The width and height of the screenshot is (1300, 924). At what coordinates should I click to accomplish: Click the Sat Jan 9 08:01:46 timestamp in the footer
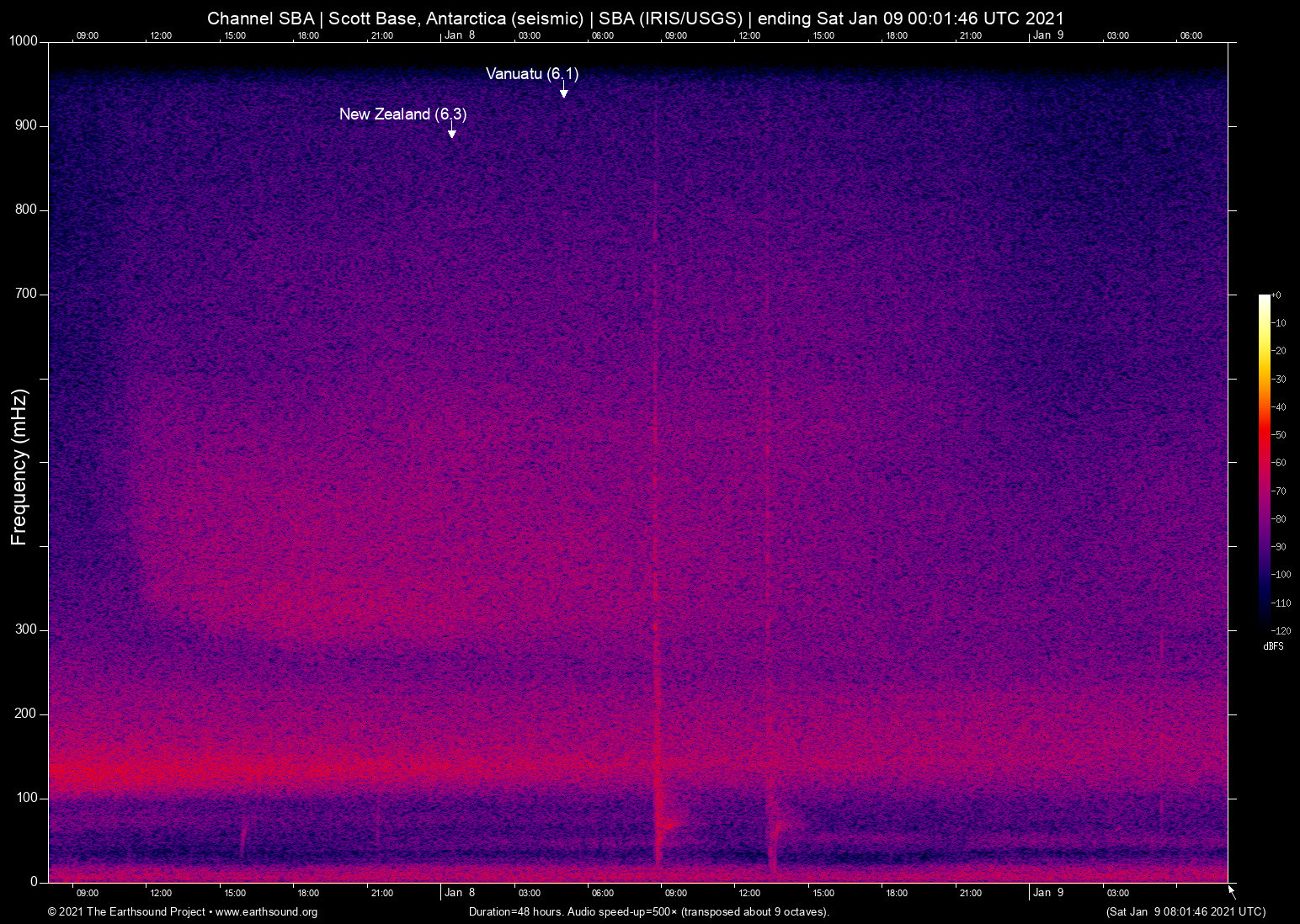point(1185,912)
